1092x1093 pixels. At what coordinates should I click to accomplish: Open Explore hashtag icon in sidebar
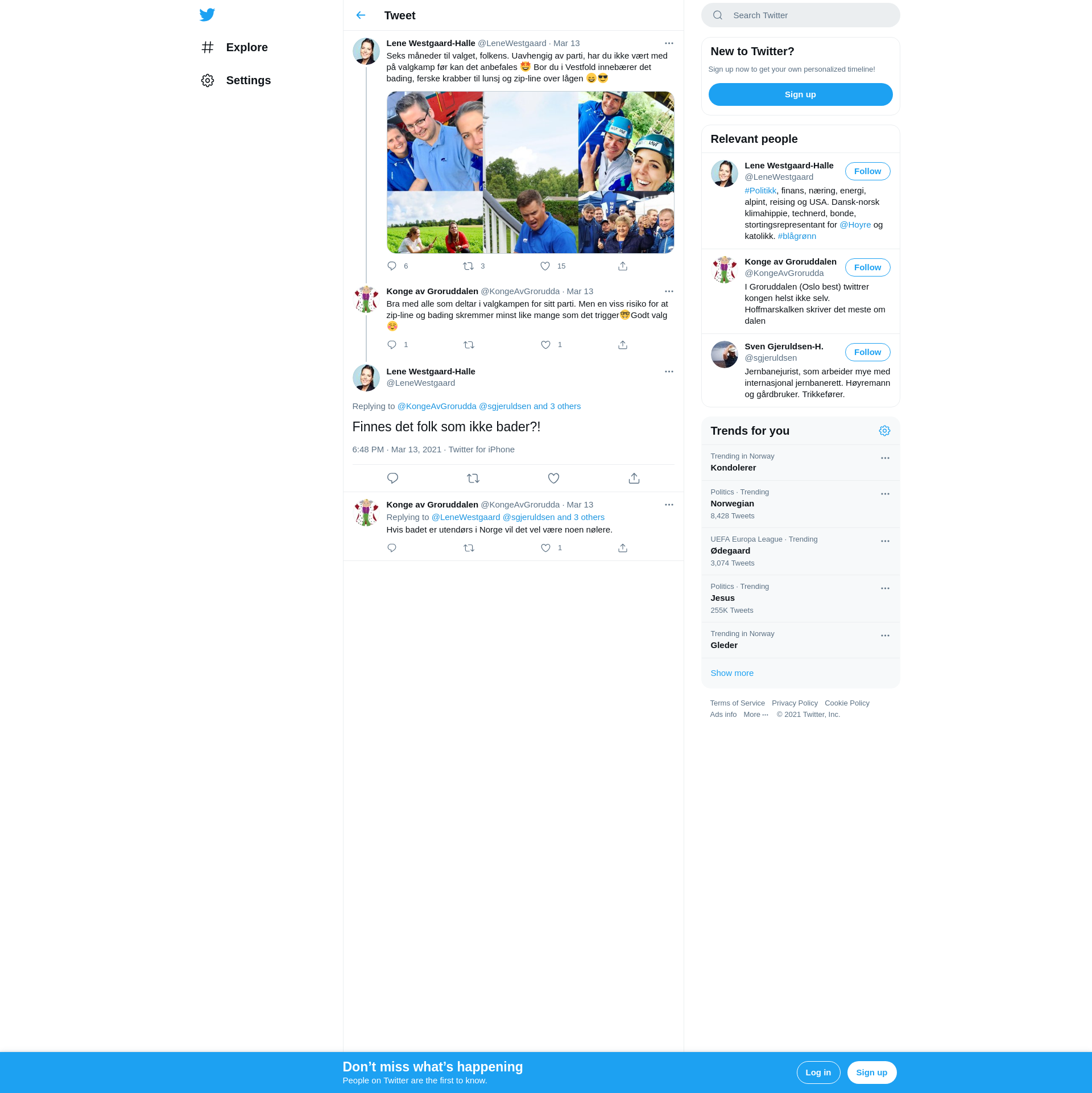pos(208,47)
